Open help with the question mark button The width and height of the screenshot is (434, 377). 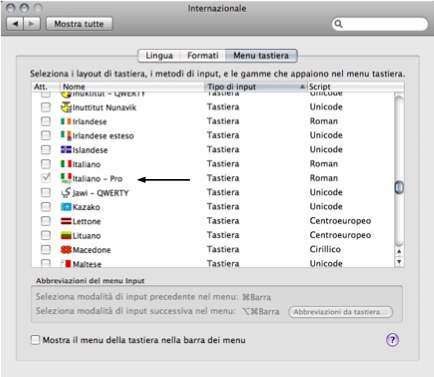click(x=393, y=340)
